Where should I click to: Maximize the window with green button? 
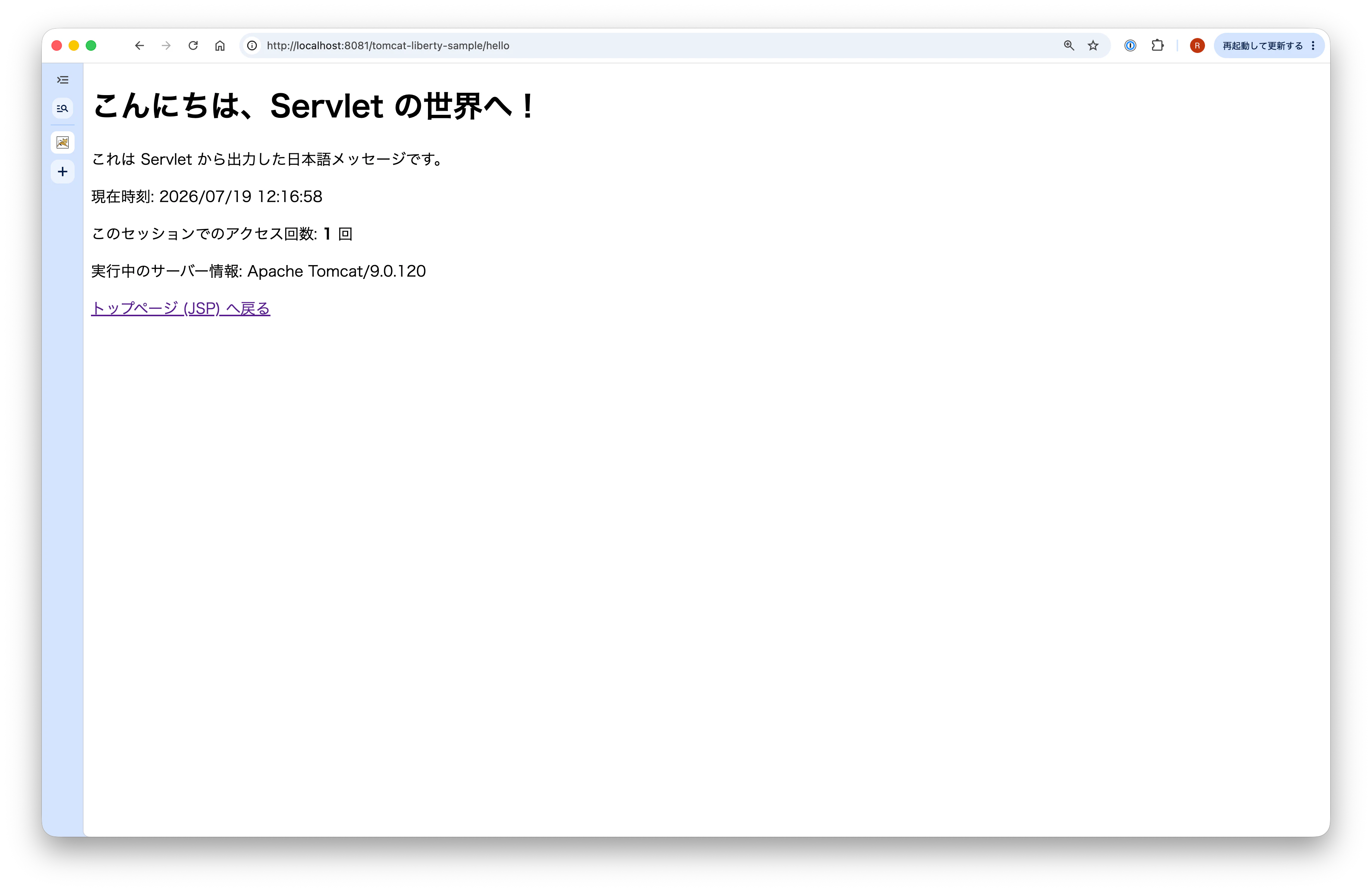click(91, 45)
